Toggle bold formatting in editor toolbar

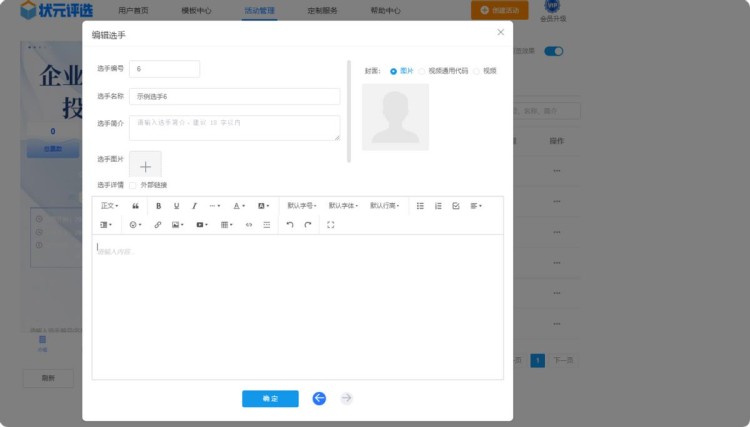point(158,206)
